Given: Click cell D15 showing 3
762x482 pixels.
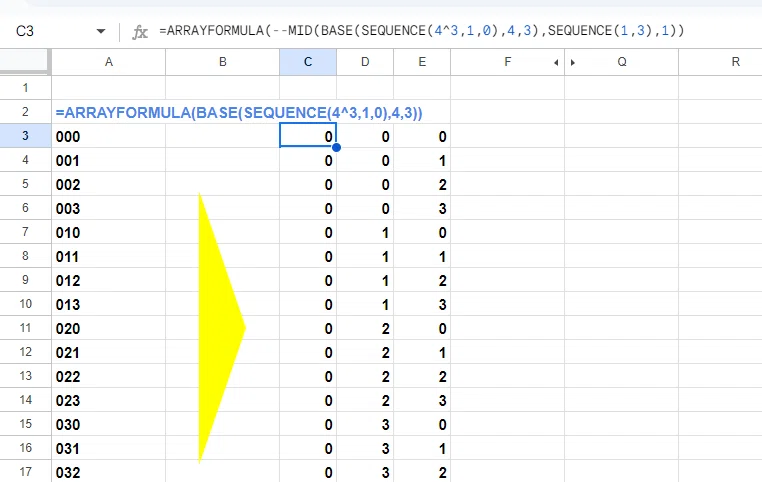Looking at the screenshot, I should click(x=365, y=424).
